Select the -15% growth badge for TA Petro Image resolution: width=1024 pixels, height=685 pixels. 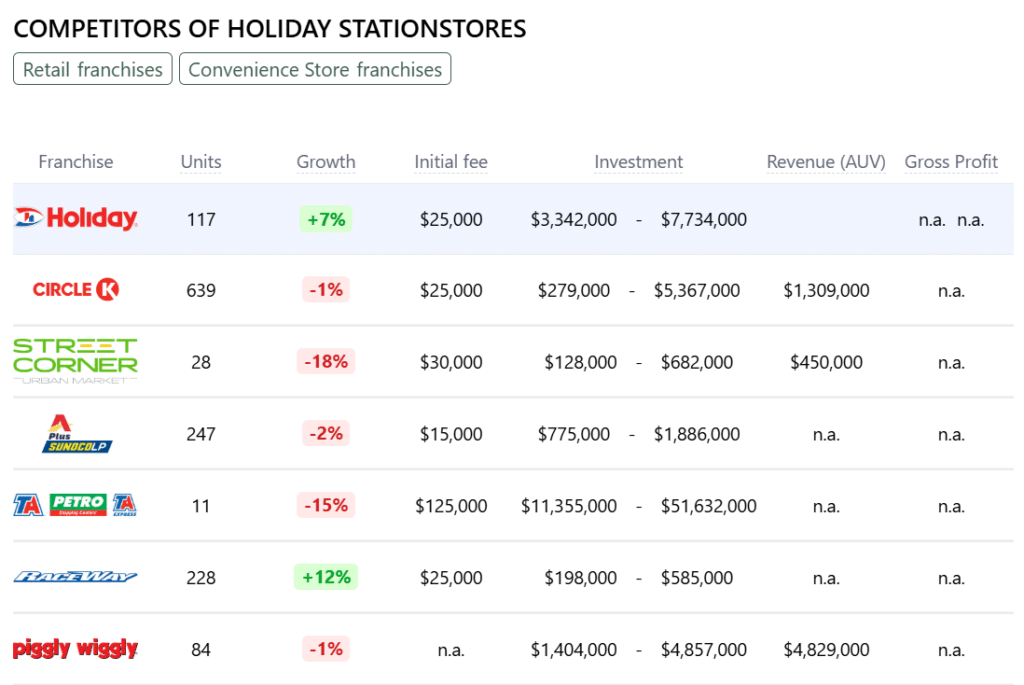pyautogui.click(x=326, y=505)
